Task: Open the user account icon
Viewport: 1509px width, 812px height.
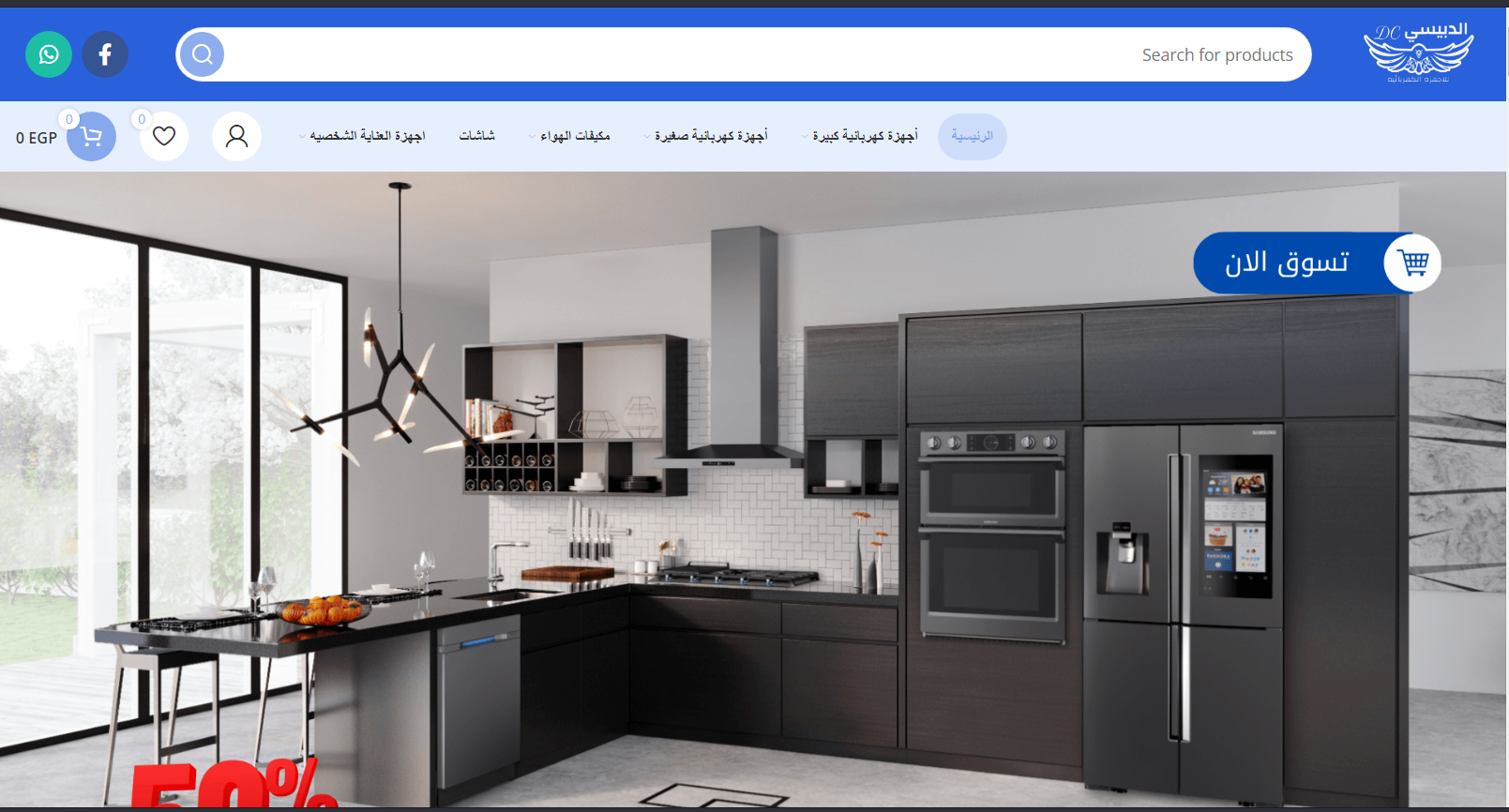Action: pos(236,137)
